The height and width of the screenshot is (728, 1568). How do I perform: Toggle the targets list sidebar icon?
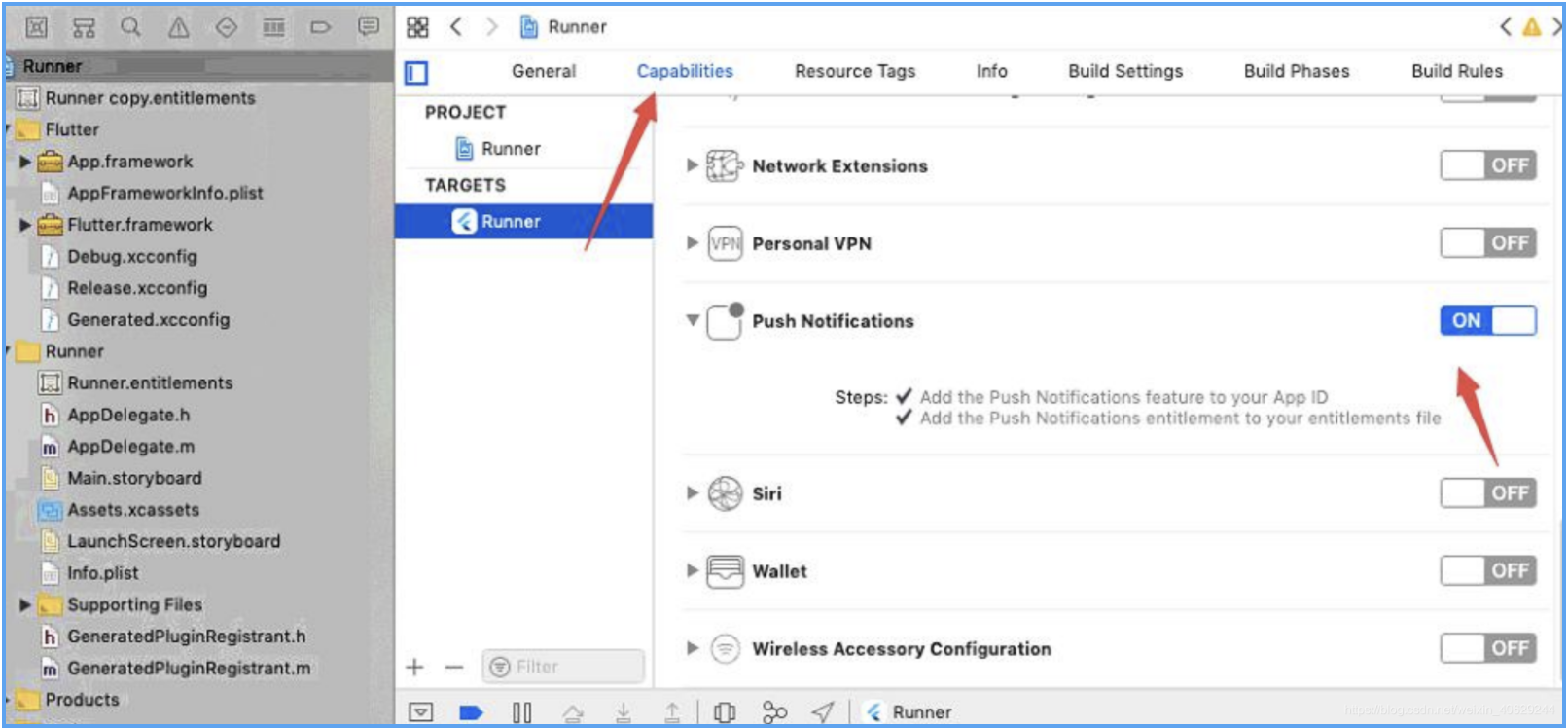pos(416,72)
